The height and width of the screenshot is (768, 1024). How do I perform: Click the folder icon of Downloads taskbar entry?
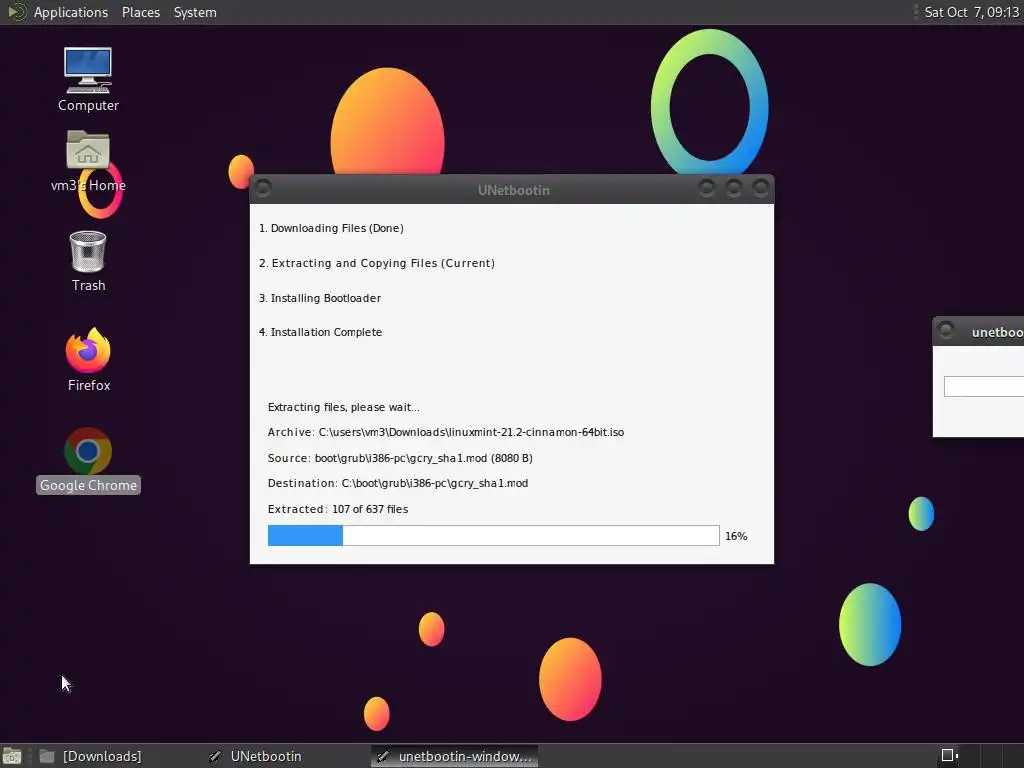(46, 756)
